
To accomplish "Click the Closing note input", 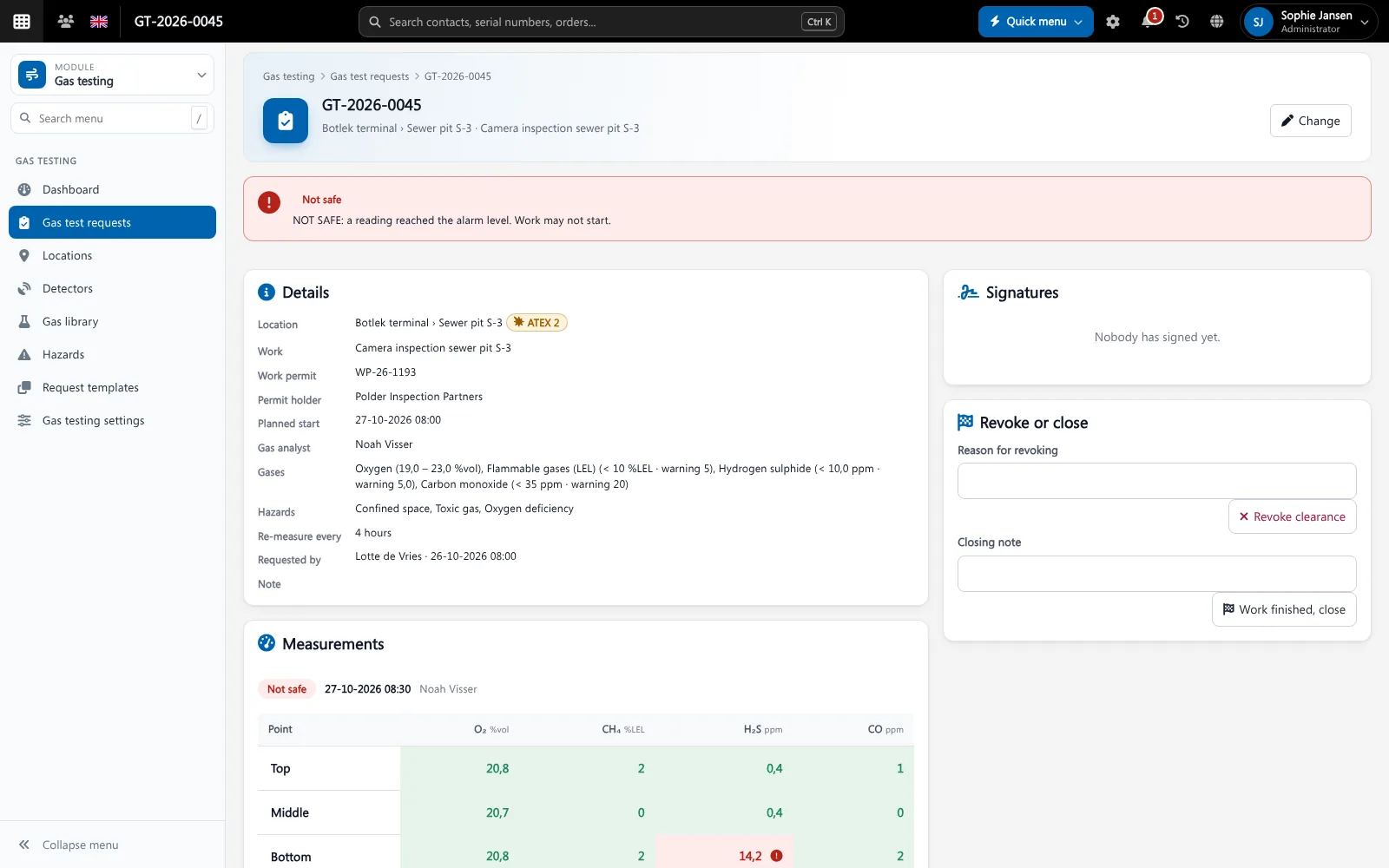I will coord(1156,574).
